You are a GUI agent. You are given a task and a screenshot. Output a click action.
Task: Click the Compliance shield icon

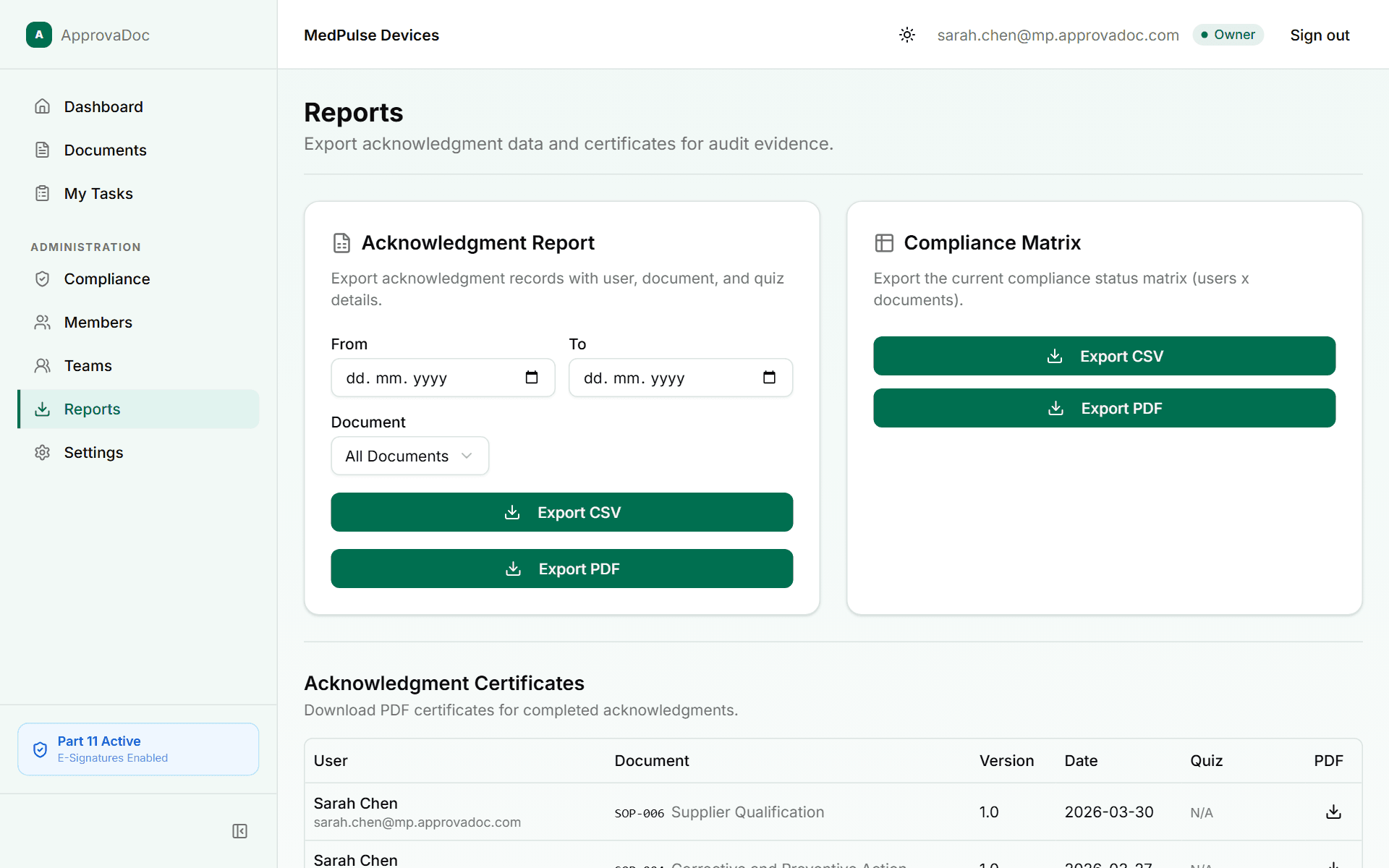tap(43, 278)
